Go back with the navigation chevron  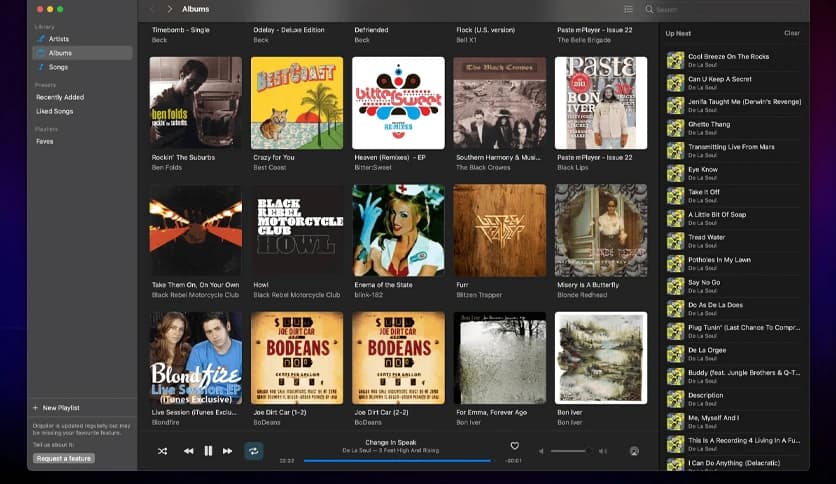tap(152, 9)
